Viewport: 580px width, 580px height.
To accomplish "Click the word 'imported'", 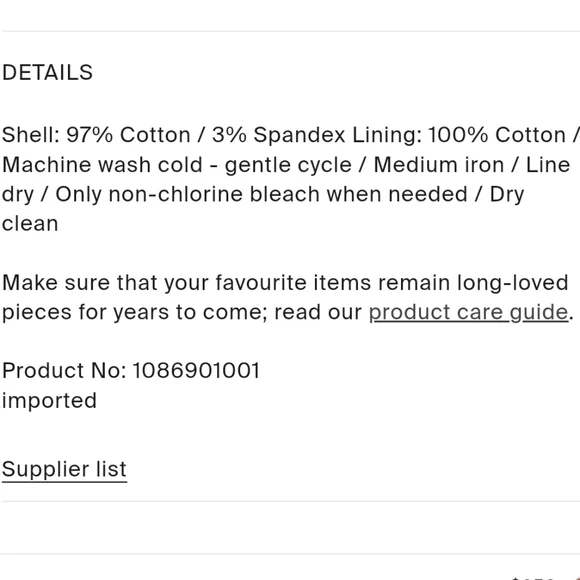I will tap(49, 401).
